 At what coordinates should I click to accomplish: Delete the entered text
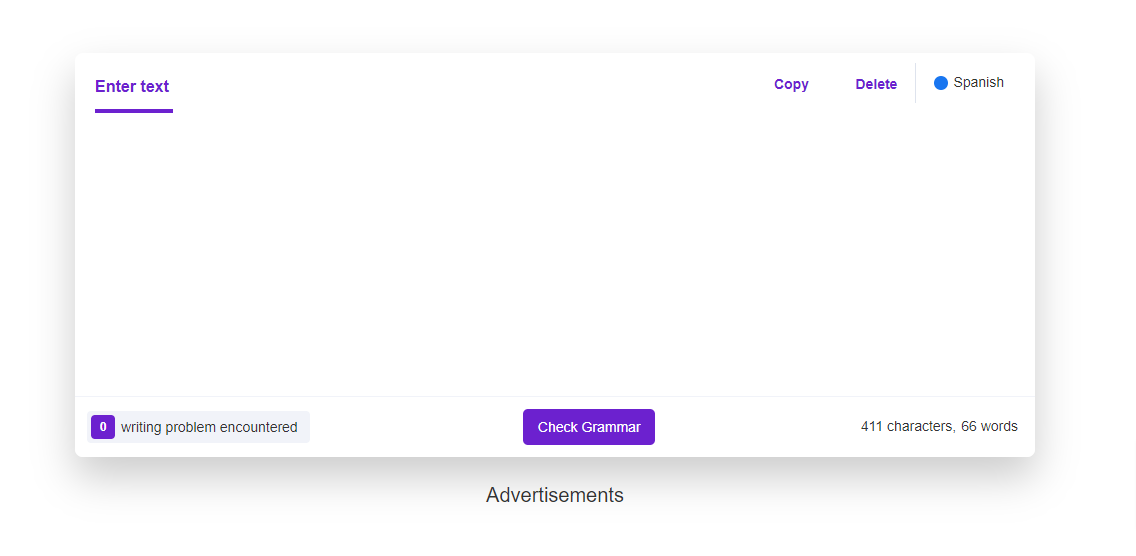click(876, 84)
